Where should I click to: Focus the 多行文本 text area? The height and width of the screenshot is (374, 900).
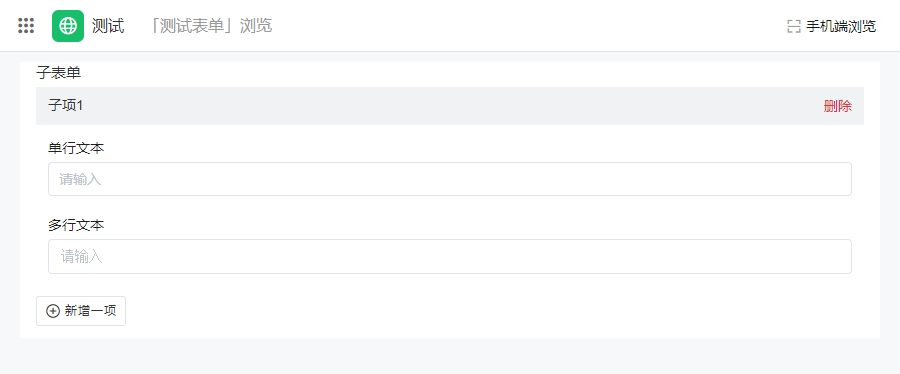[449, 256]
